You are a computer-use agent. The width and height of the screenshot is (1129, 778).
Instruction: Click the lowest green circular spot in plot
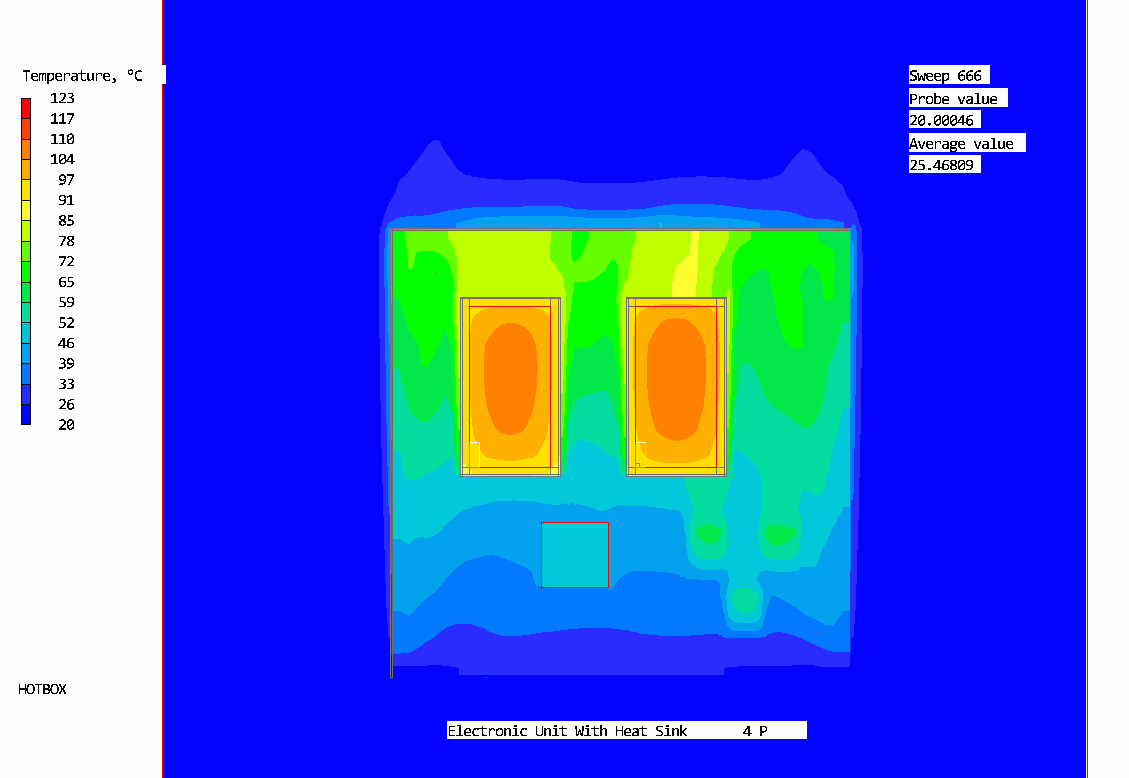(x=743, y=600)
